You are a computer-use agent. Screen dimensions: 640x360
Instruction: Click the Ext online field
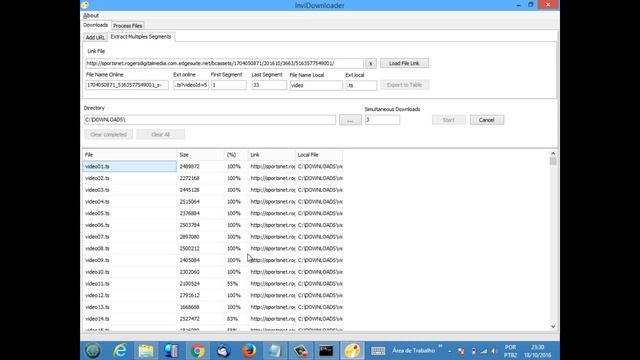[191, 85]
